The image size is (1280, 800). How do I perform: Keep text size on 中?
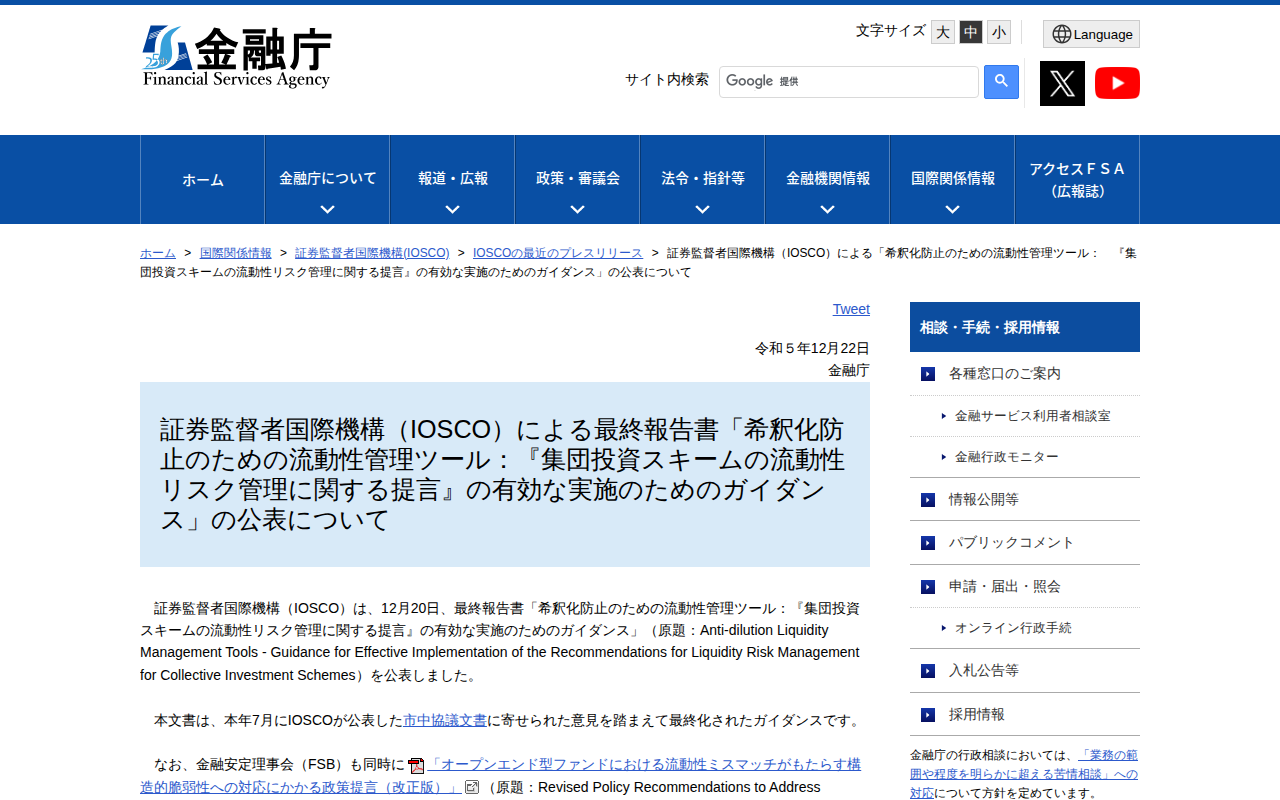pos(970,32)
